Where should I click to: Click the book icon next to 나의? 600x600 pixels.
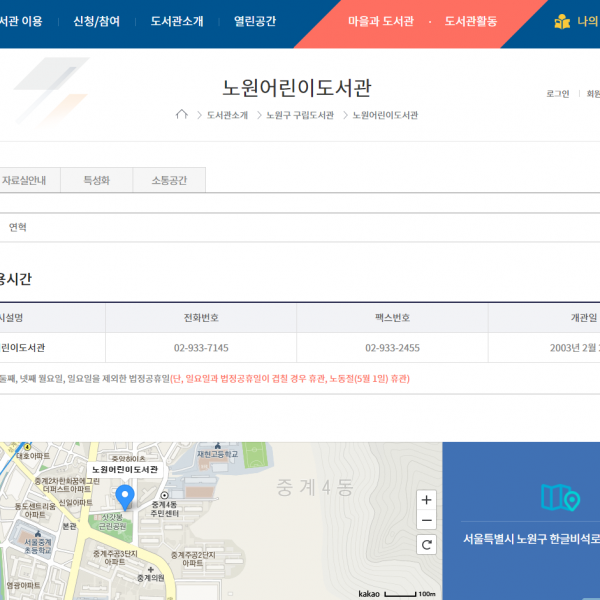pos(563,21)
